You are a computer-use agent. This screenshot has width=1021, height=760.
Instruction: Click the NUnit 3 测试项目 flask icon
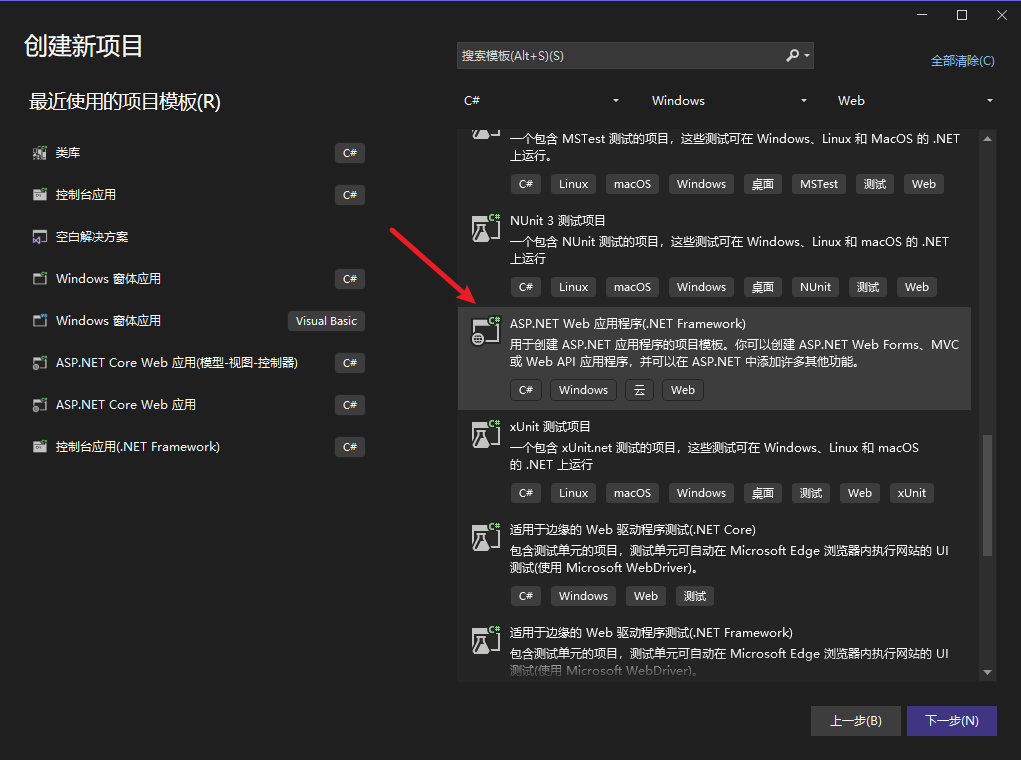coord(486,228)
